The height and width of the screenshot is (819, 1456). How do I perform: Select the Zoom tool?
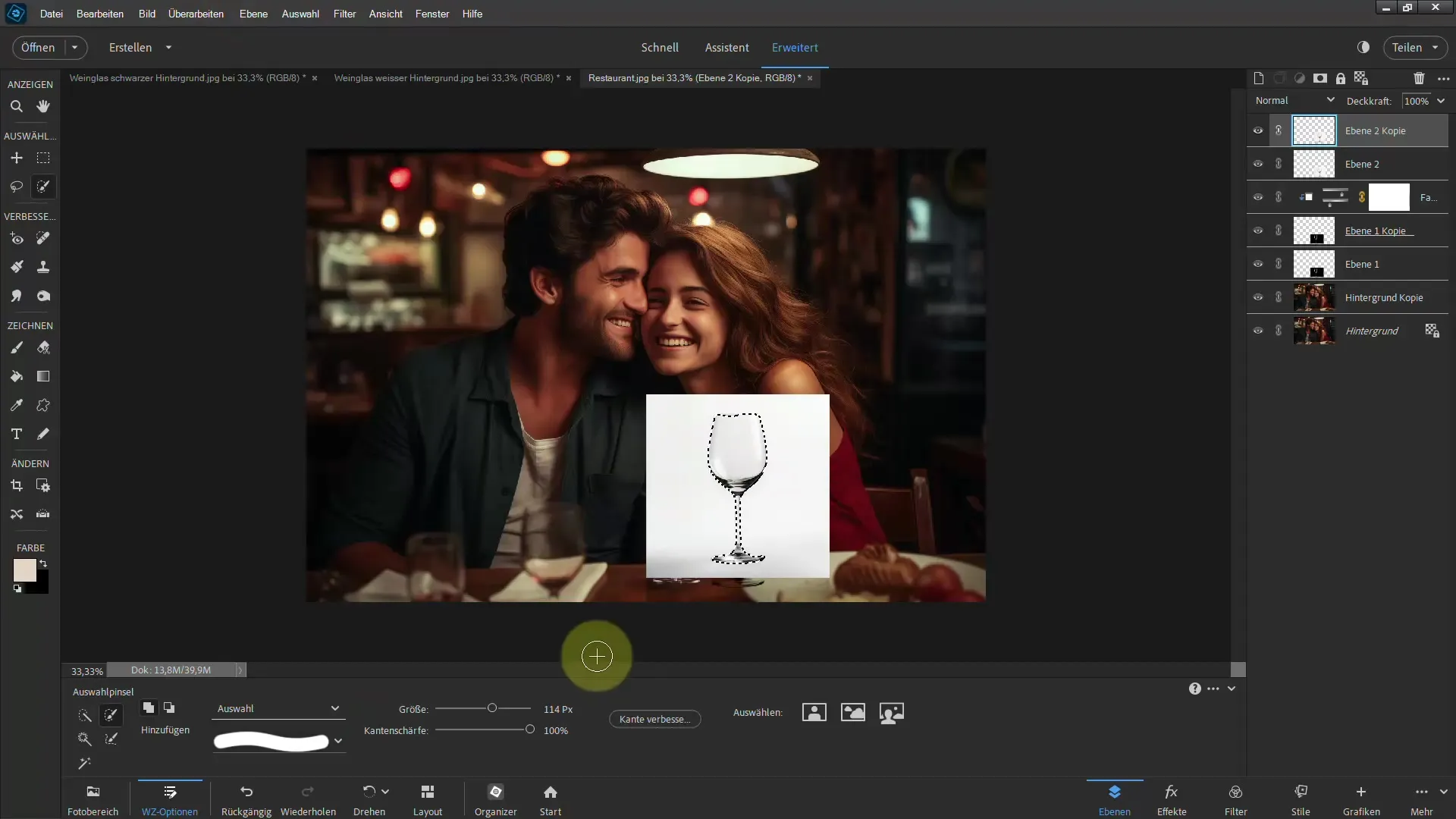click(x=16, y=106)
